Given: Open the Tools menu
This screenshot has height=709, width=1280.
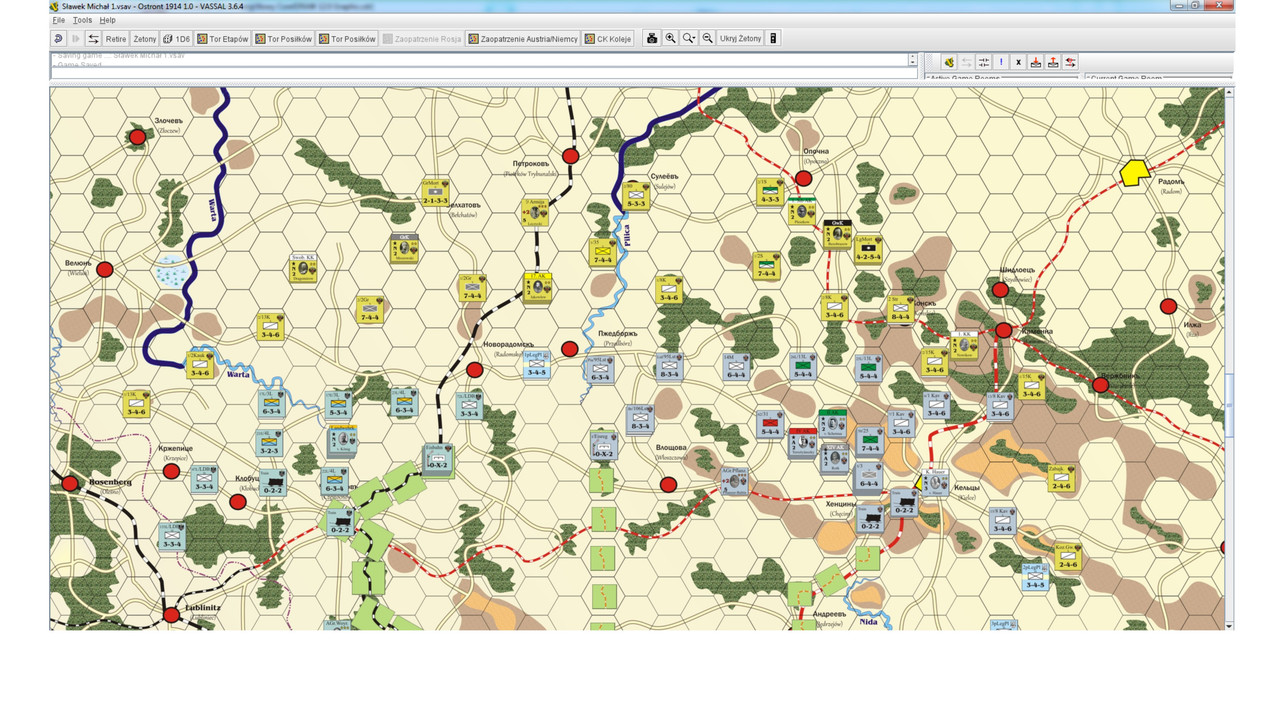Looking at the screenshot, I should [82, 20].
